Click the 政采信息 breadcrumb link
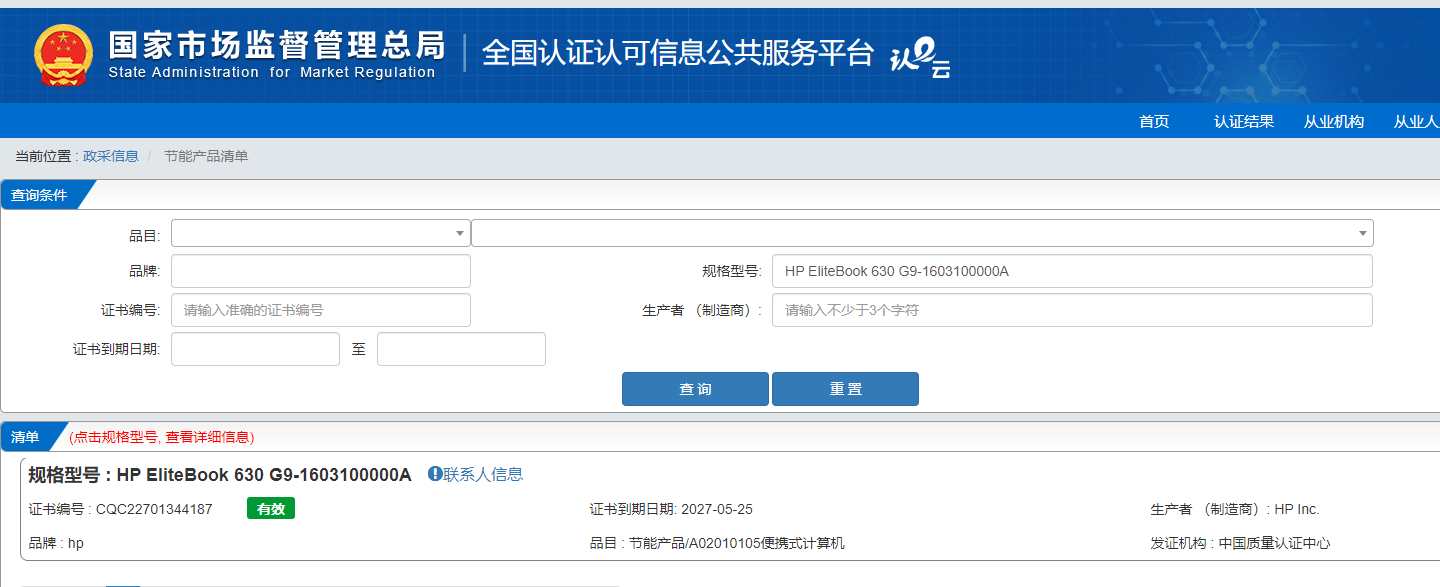Viewport: 1440px width, 587px height. tap(110, 156)
